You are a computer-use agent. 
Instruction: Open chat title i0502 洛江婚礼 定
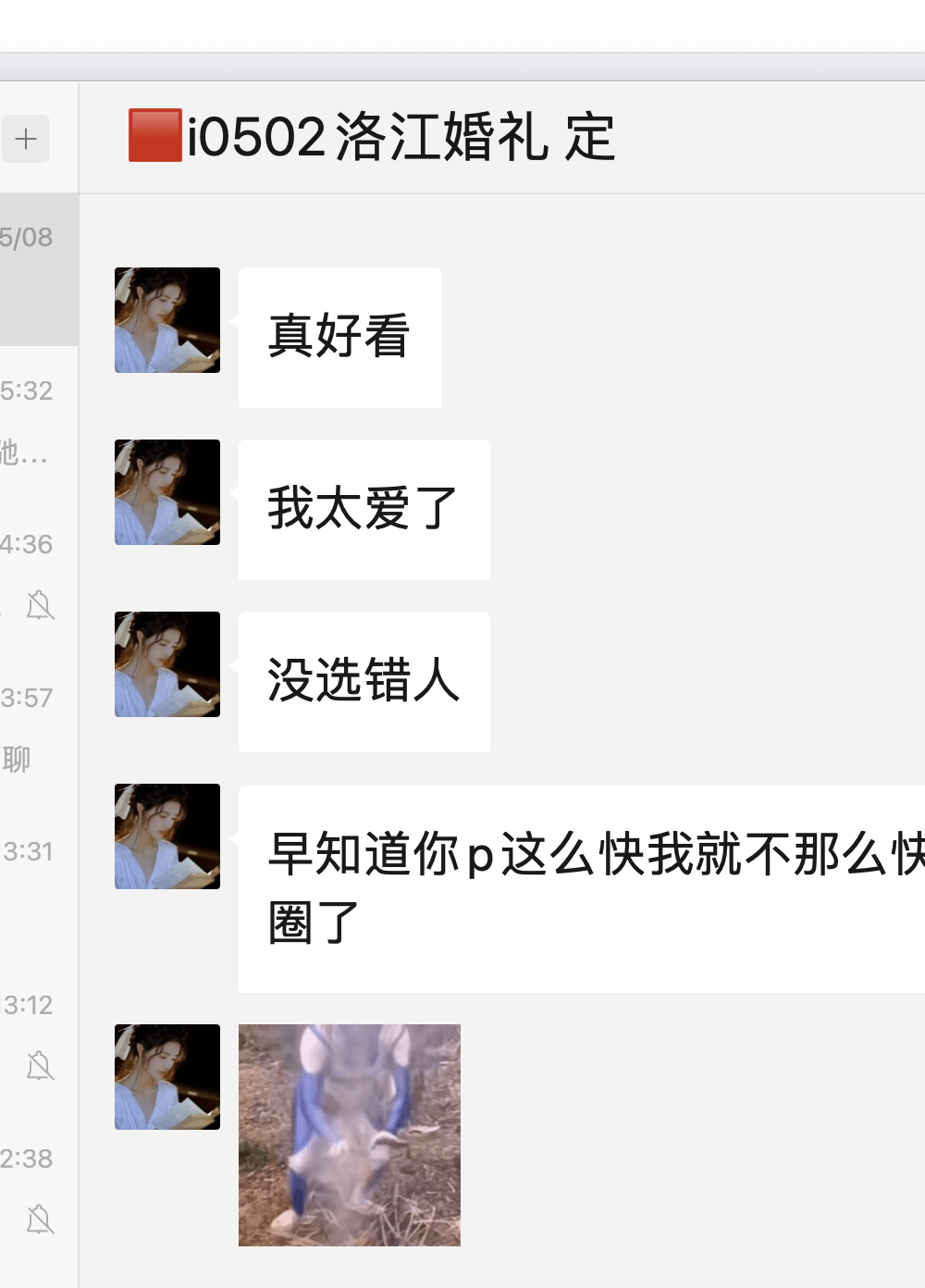coord(372,137)
